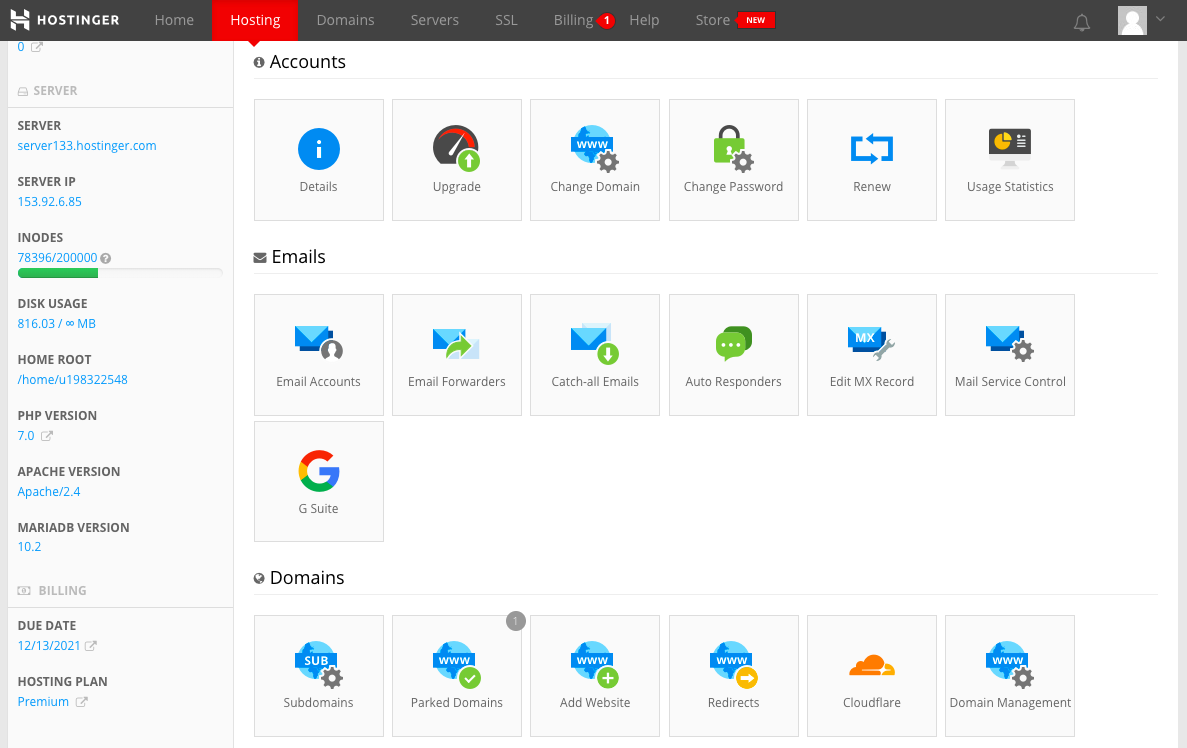1187x748 pixels.
Task: Click the Parked Domains count badge
Action: pos(516,622)
